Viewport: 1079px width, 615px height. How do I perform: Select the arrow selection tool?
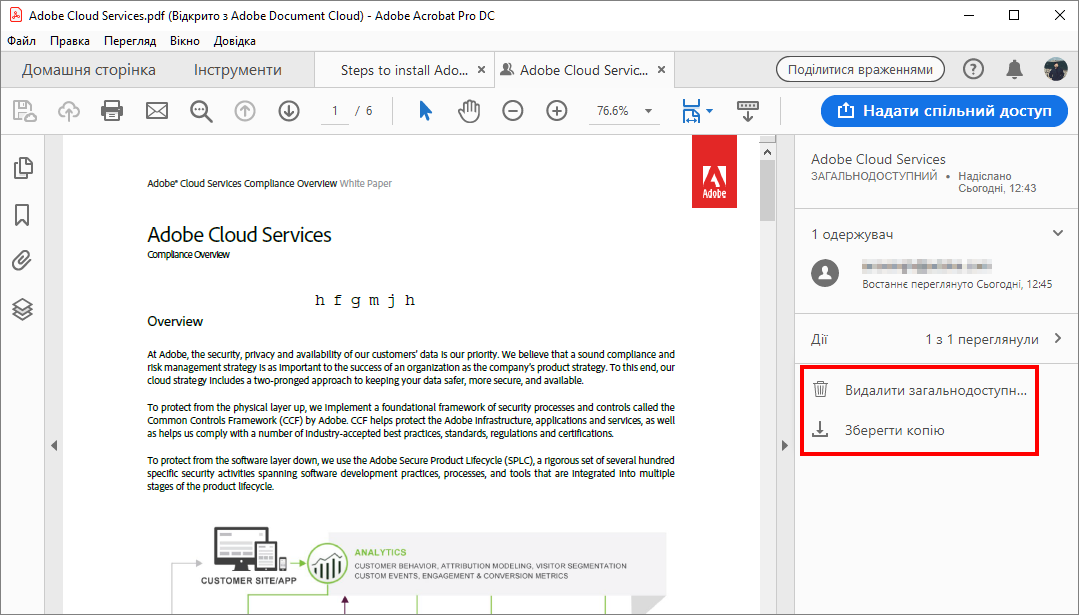pyautogui.click(x=425, y=111)
